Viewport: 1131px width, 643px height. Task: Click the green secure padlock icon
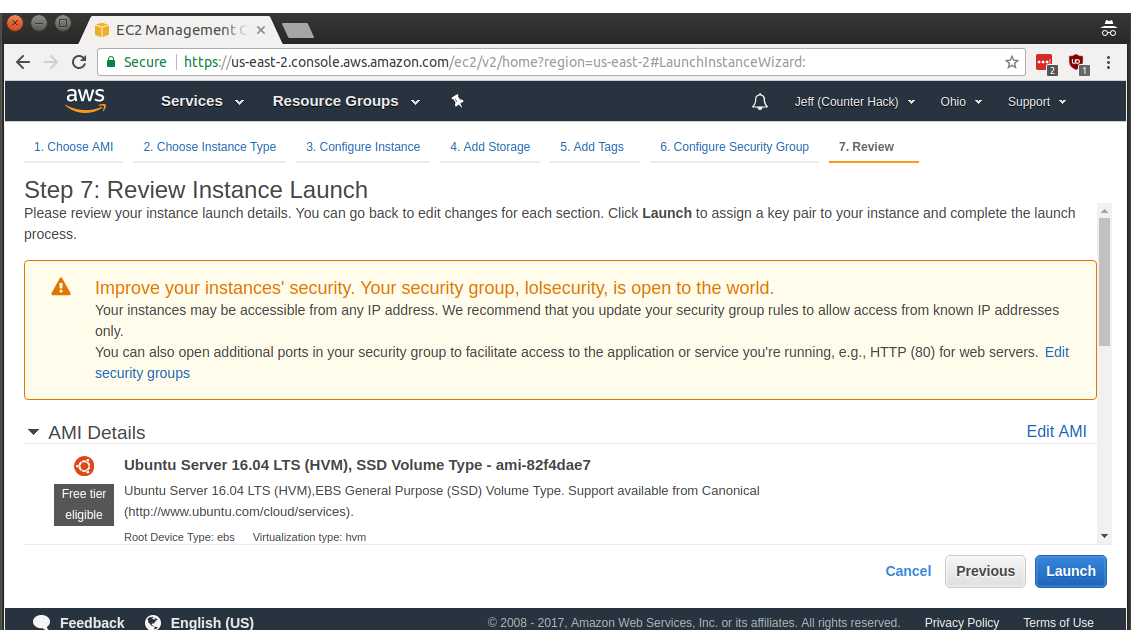(111, 62)
